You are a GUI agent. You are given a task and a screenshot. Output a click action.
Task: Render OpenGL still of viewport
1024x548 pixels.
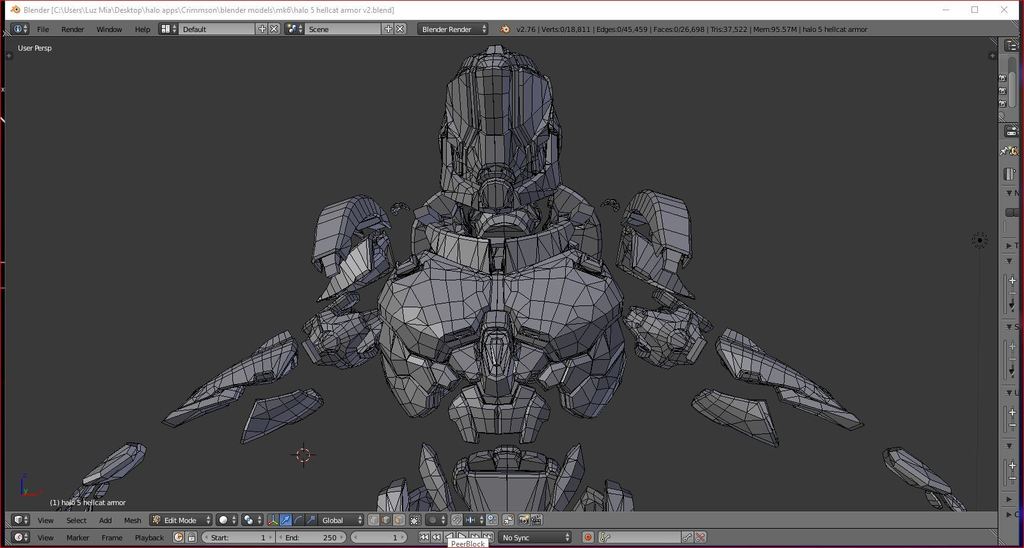(x=524, y=520)
